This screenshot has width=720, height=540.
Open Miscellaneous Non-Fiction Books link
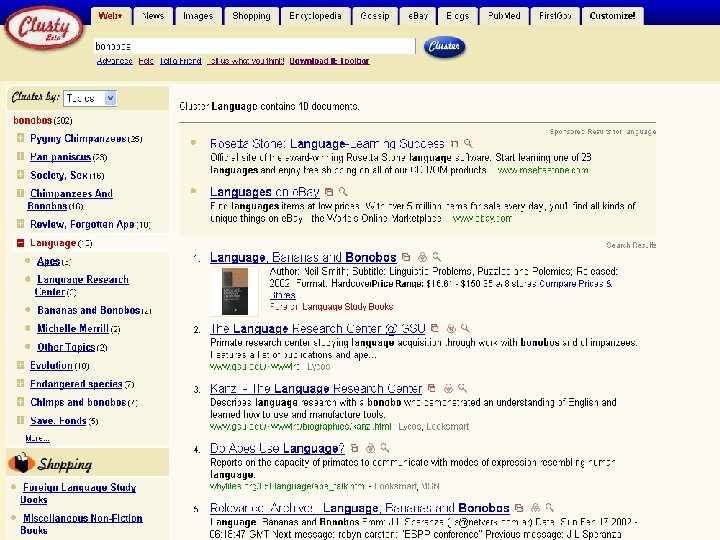pos(81,524)
